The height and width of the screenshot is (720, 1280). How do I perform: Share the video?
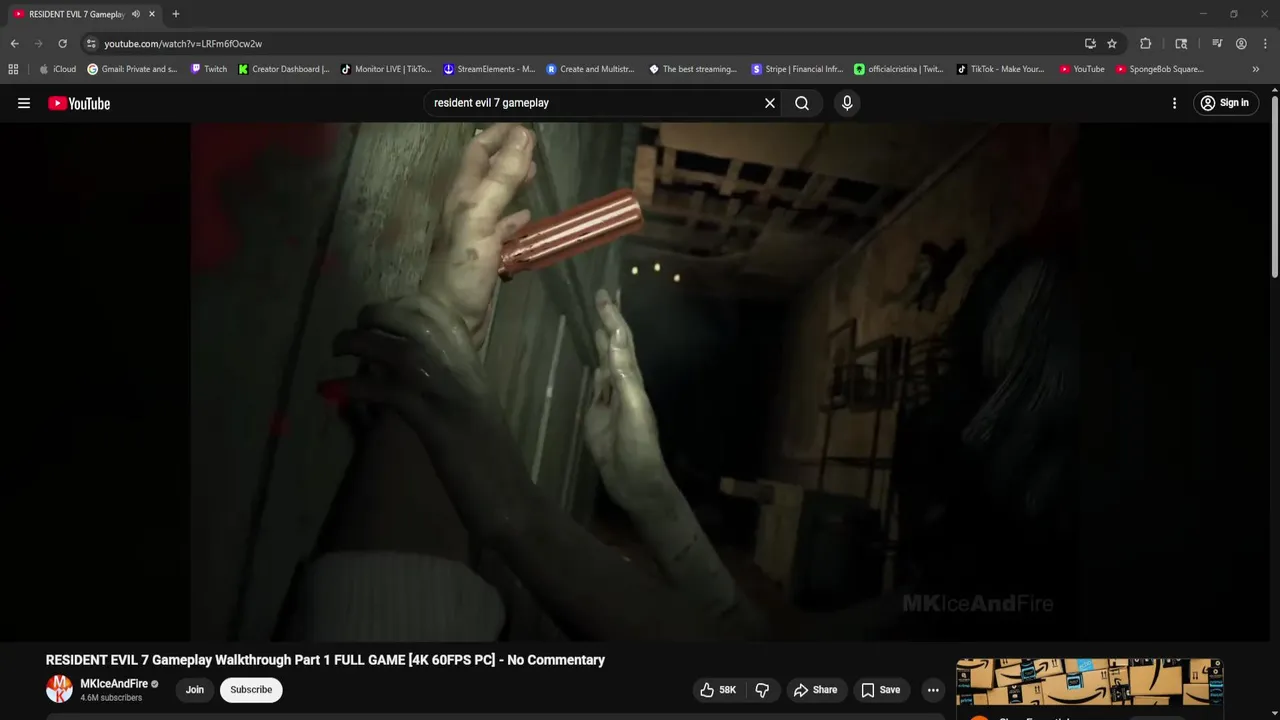coord(815,690)
